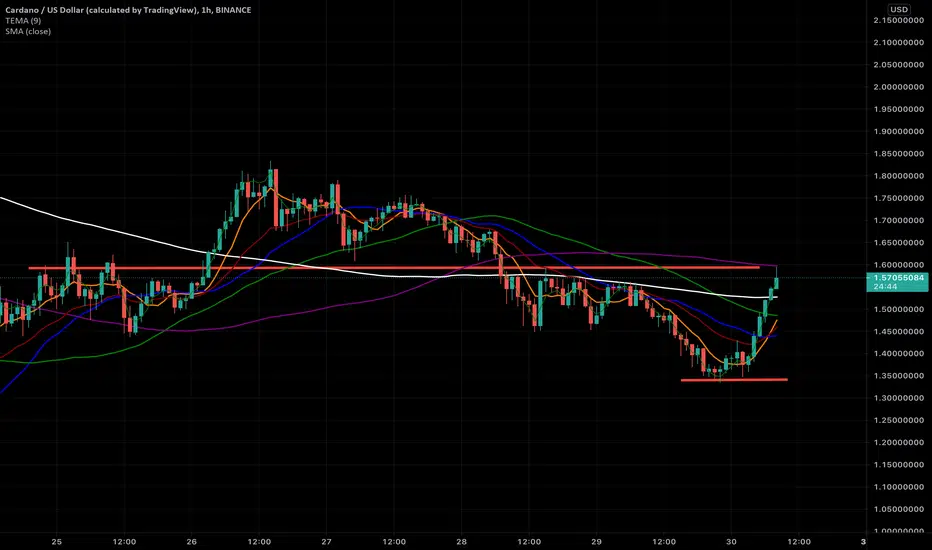
Task: Click the 1.20000000 price axis label
Action: (x=898, y=442)
